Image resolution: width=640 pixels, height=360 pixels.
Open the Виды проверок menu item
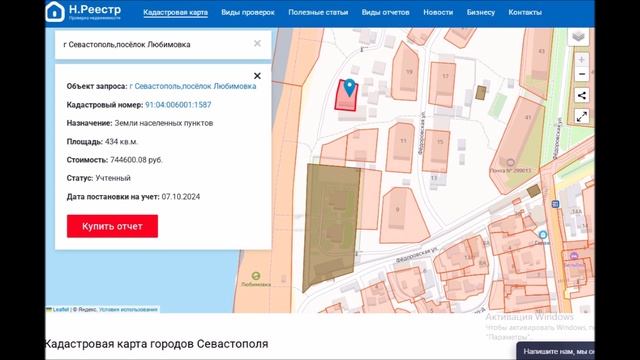click(248, 12)
